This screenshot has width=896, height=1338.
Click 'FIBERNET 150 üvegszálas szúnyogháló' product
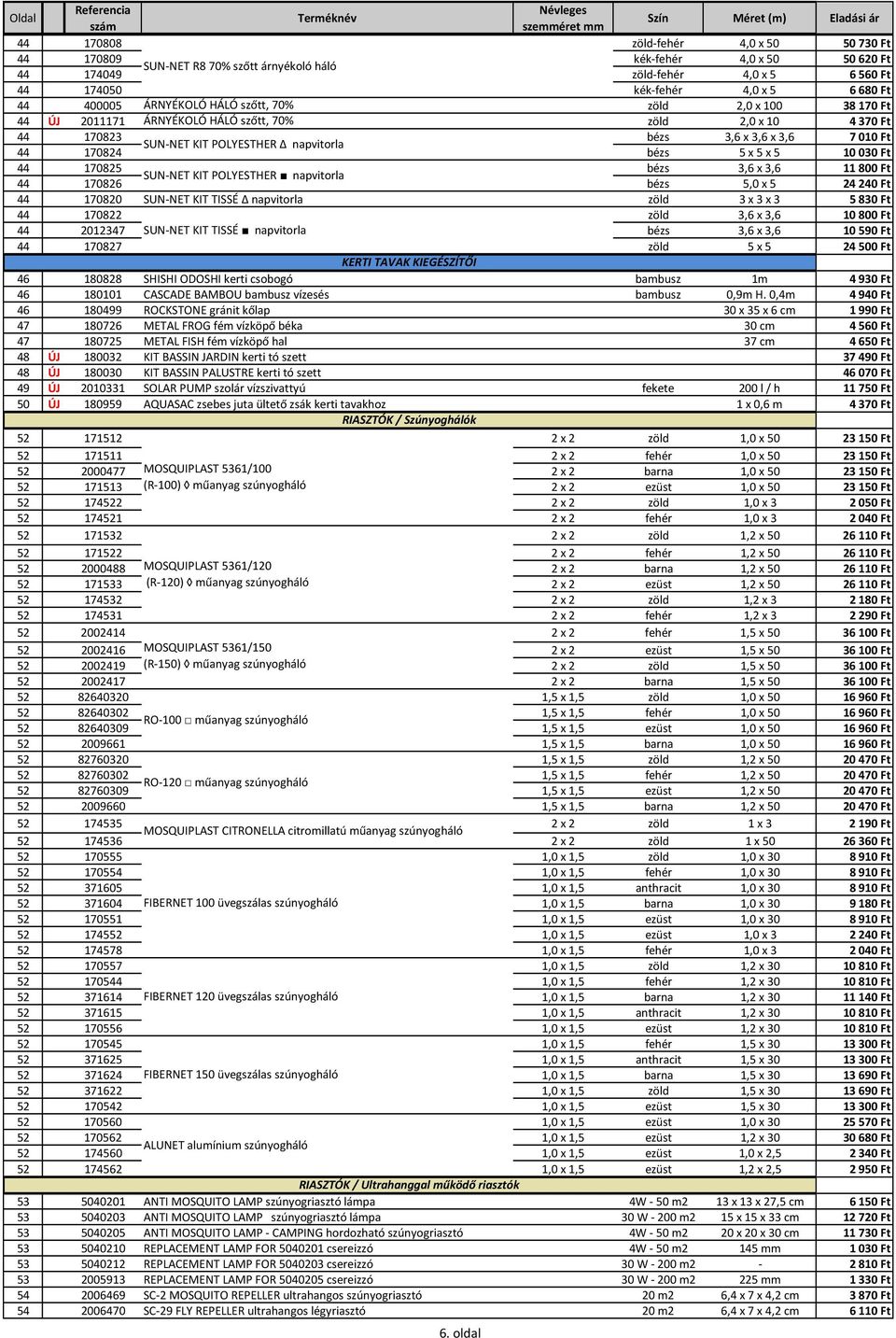[x=241, y=1075]
